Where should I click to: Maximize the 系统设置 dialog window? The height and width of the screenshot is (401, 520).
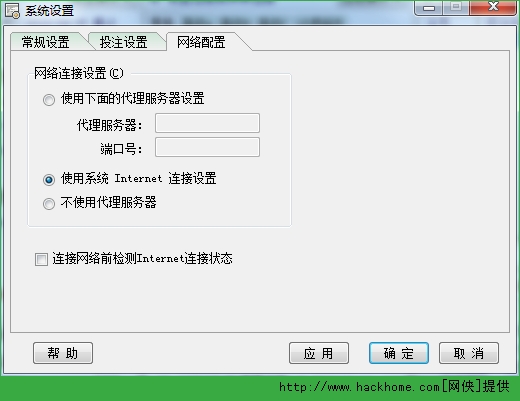pyautogui.click(x=456, y=7)
